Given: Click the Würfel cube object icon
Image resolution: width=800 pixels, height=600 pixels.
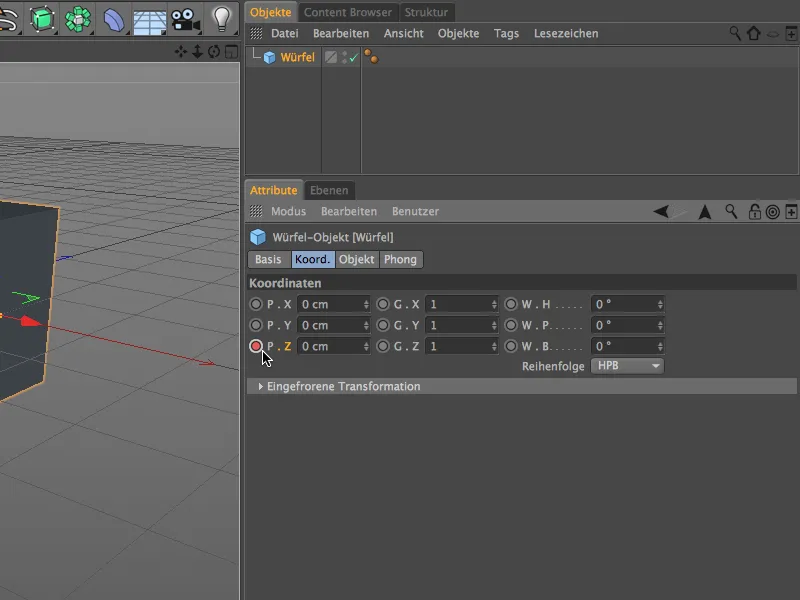Looking at the screenshot, I should point(269,58).
